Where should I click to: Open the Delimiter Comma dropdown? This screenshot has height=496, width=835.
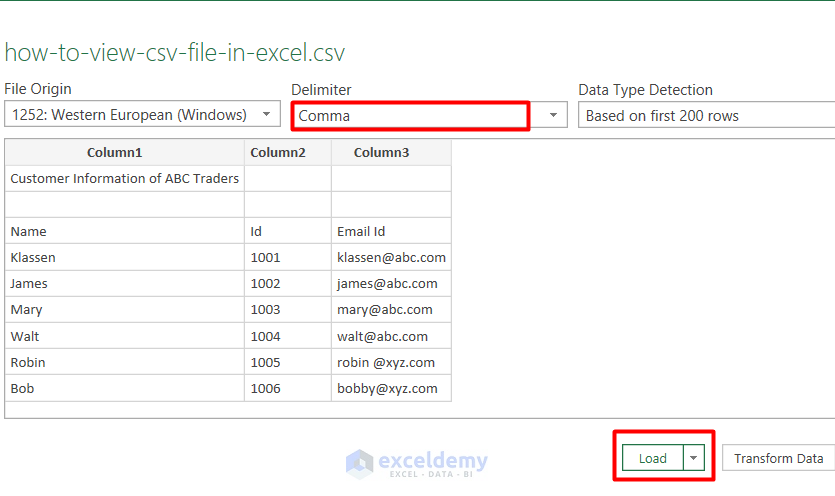pos(429,115)
